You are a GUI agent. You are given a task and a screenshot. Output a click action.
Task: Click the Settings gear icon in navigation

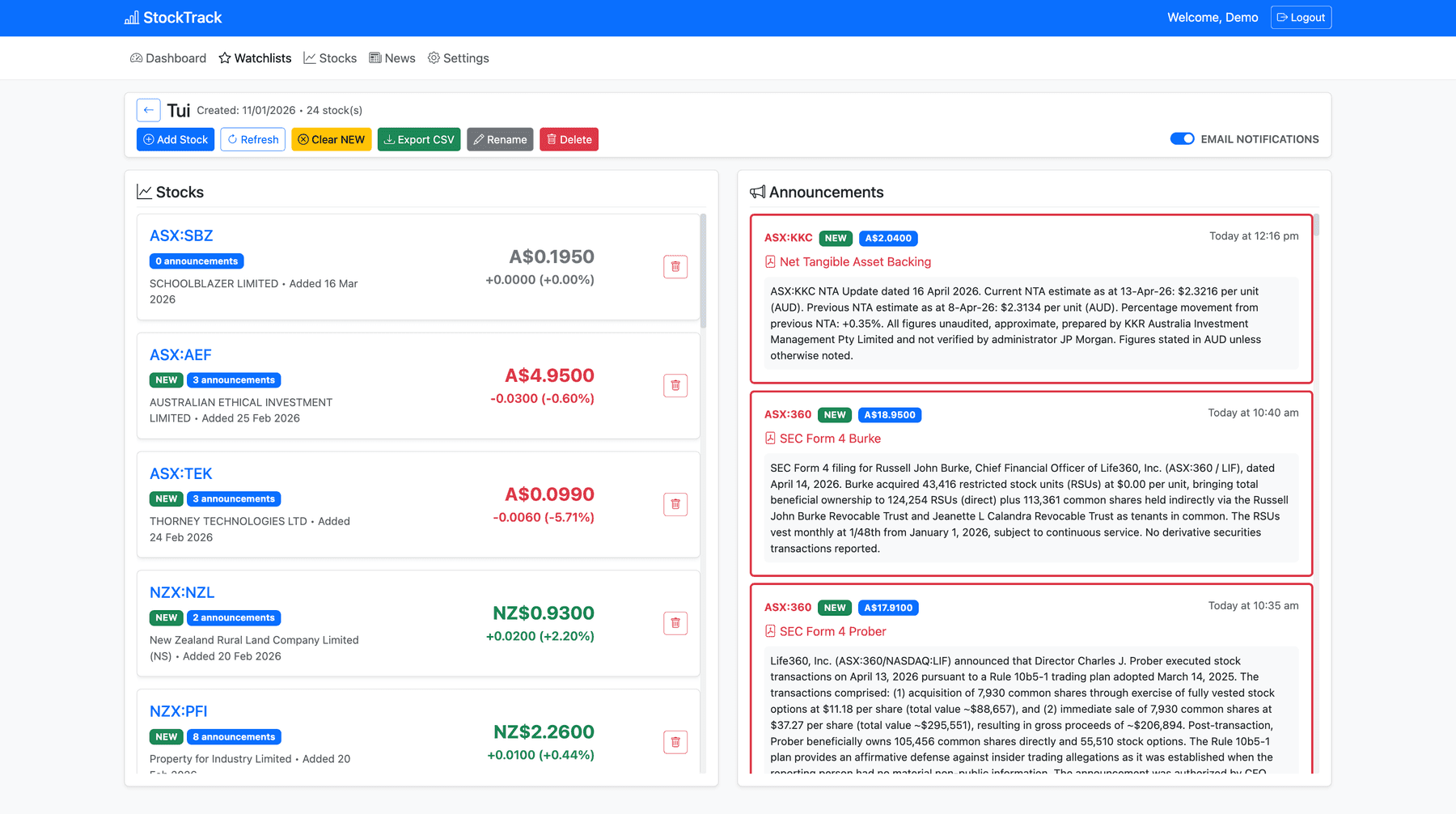click(x=434, y=58)
